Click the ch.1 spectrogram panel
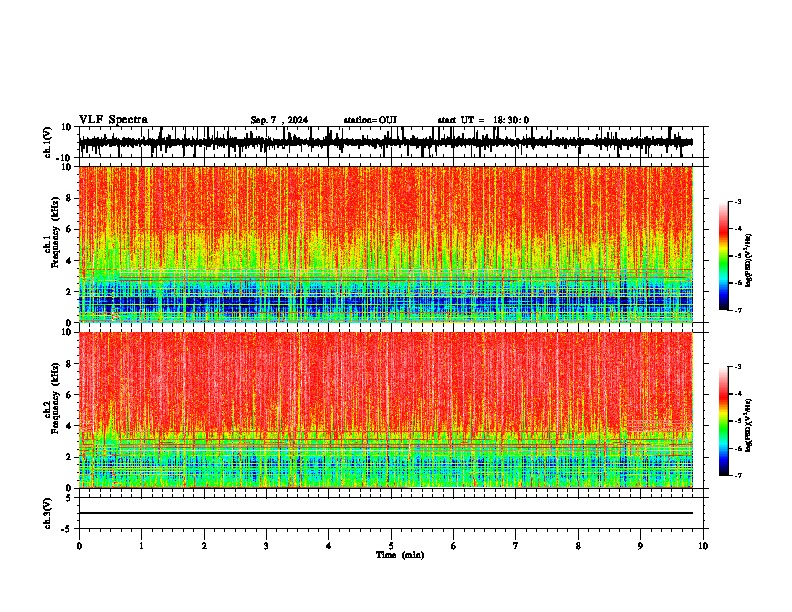Screen dimensions: 792x612 (386, 244)
